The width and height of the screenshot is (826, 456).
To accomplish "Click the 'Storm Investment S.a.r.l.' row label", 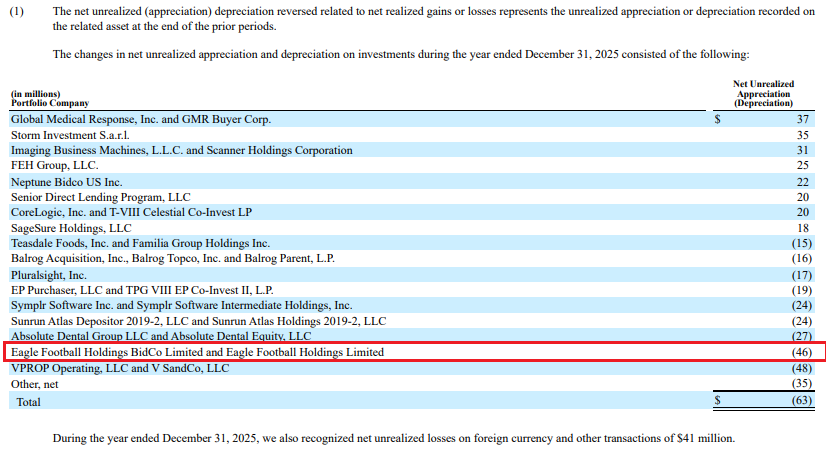I will click(70, 135).
